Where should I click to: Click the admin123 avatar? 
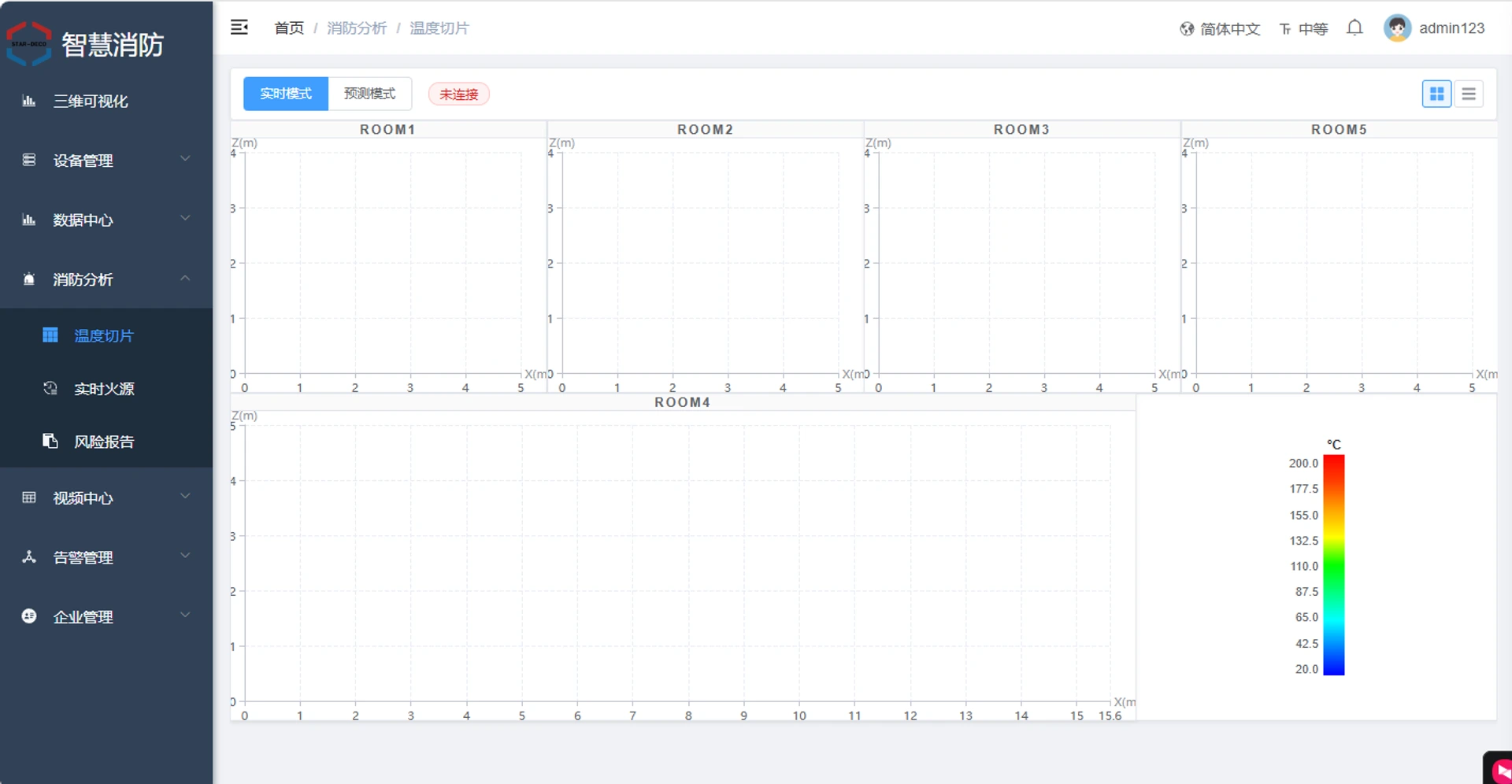coord(1398,28)
